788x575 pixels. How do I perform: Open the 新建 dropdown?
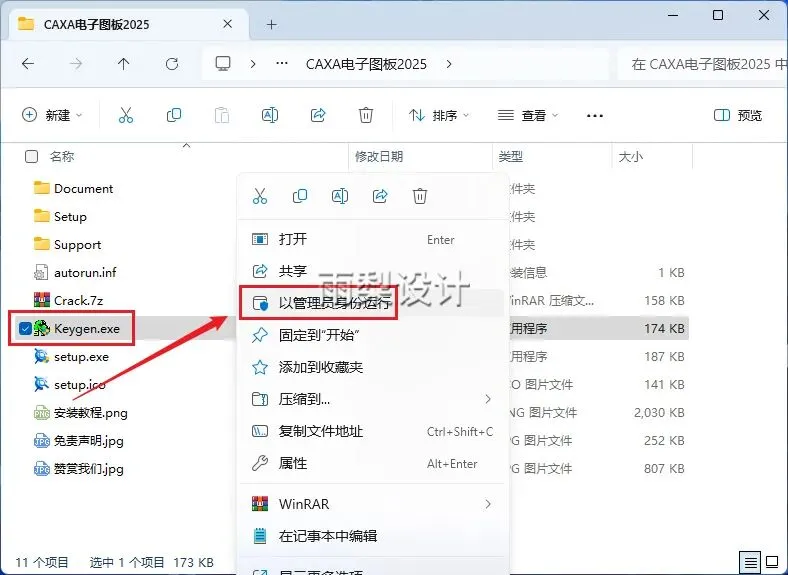tap(52, 115)
